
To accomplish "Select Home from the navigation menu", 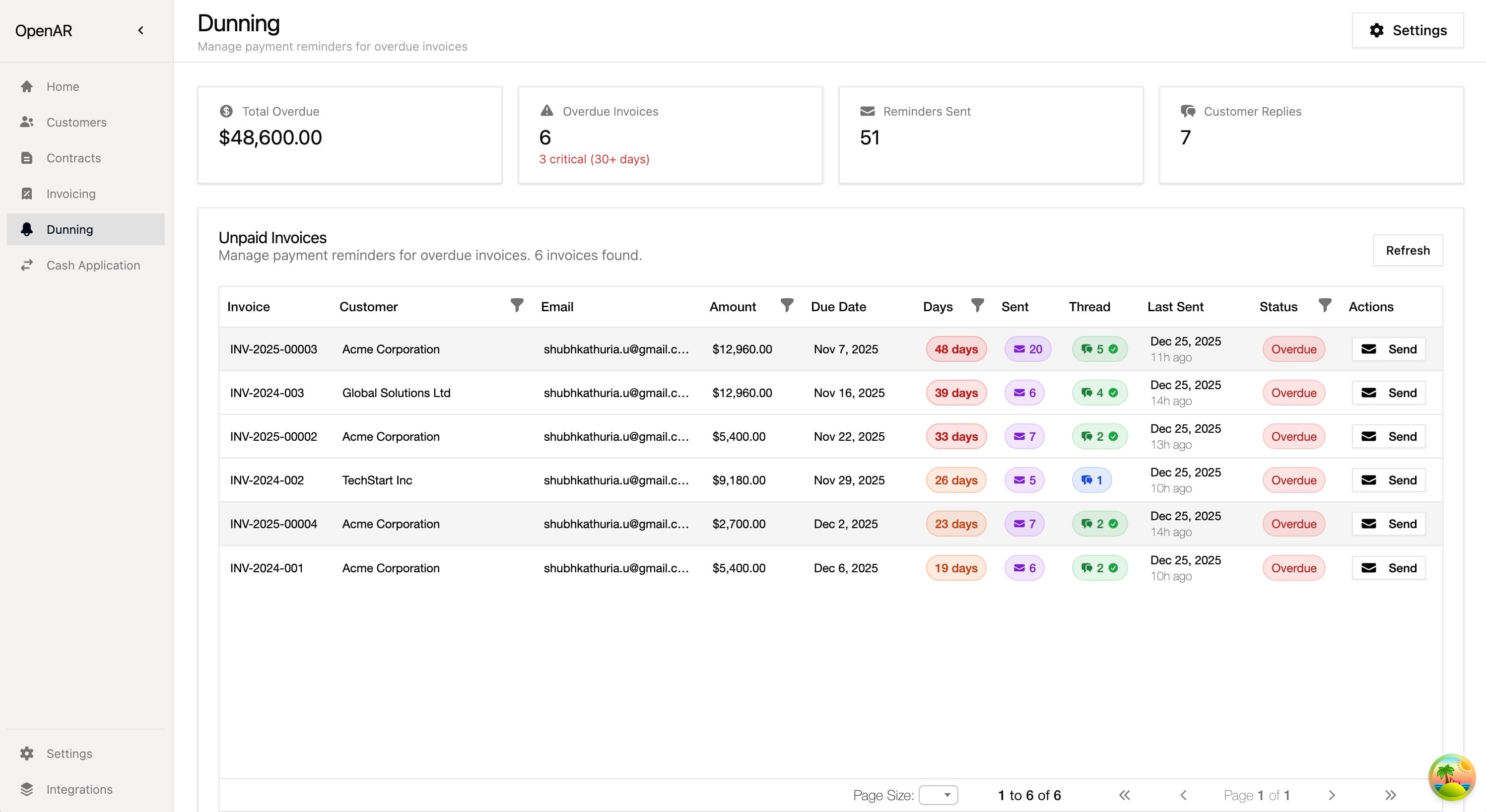I will click(x=63, y=86).
